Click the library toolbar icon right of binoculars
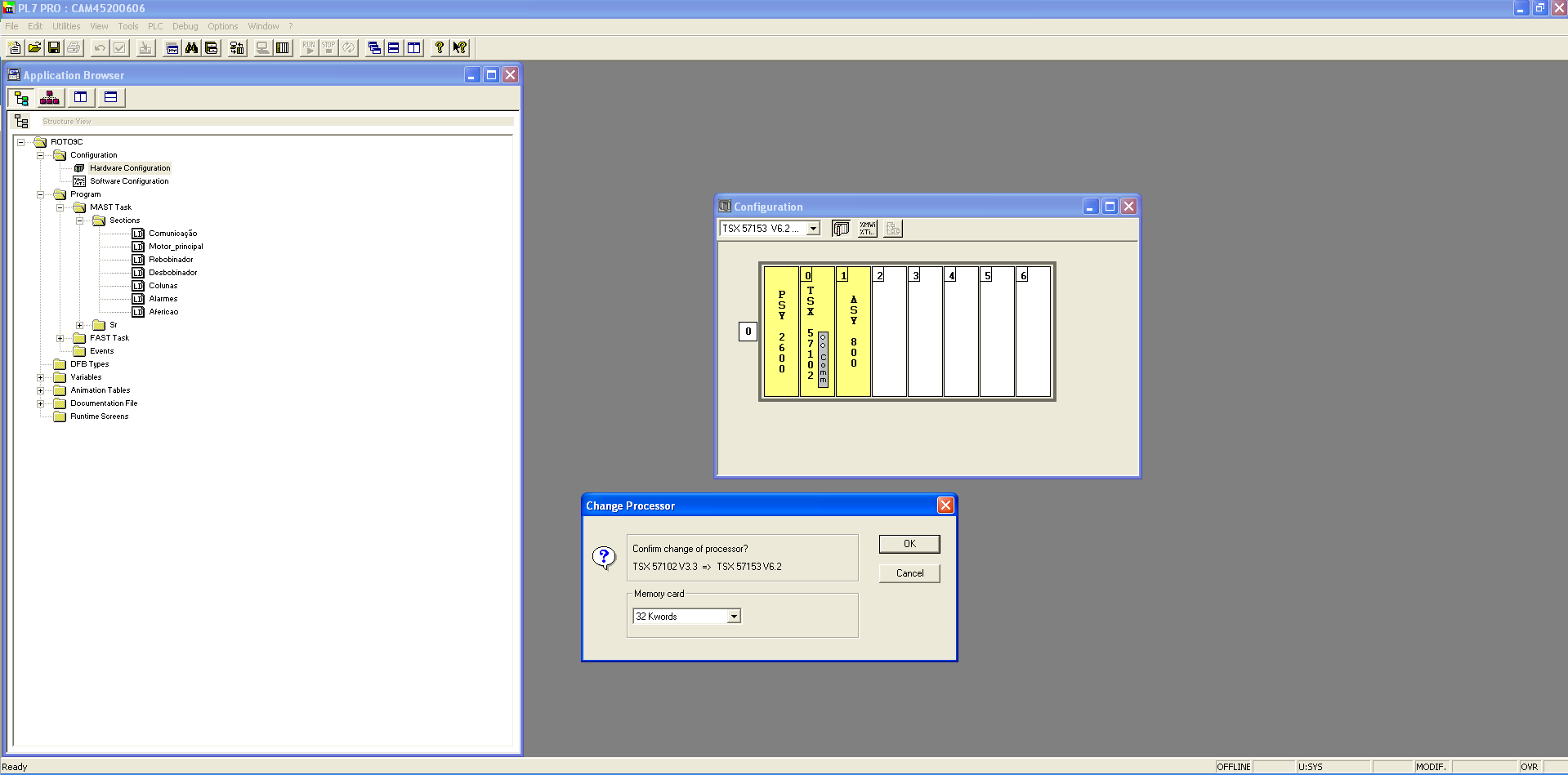 click(212, 47)
